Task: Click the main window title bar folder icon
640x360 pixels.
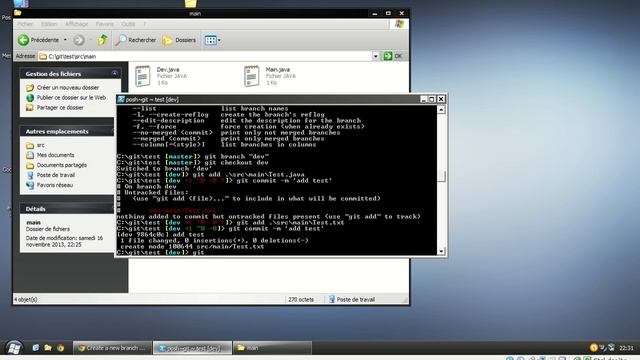Action: coord(18,13)
